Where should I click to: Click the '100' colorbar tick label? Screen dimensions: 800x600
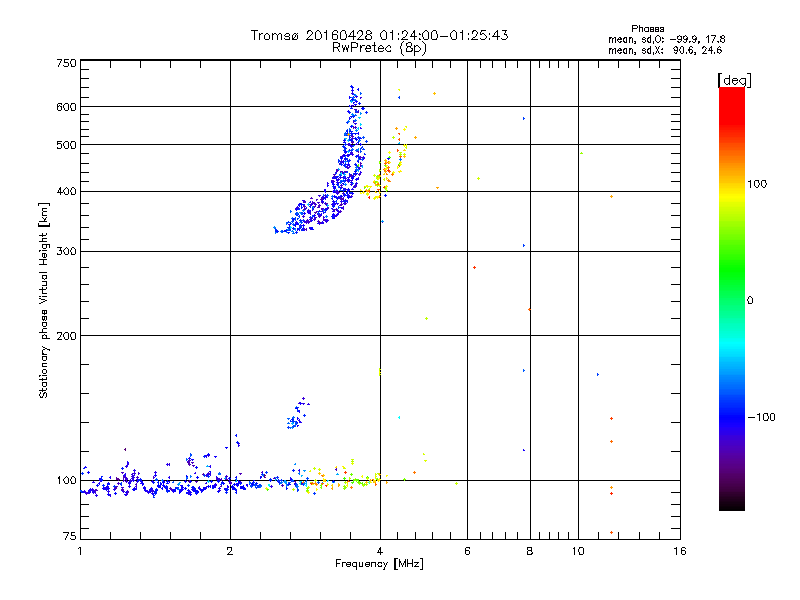(x=757, y=184)
